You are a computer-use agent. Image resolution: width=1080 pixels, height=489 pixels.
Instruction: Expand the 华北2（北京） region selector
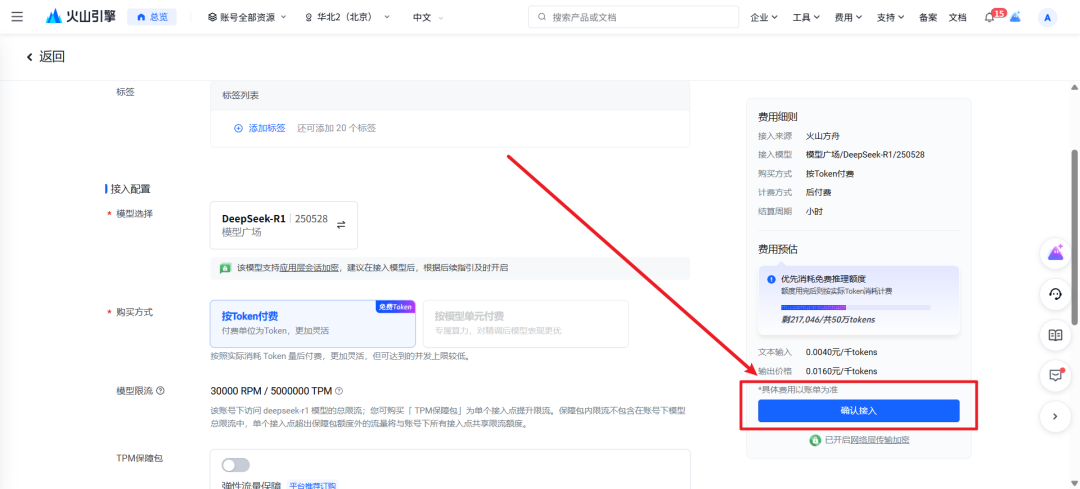[x=347, y=17]
